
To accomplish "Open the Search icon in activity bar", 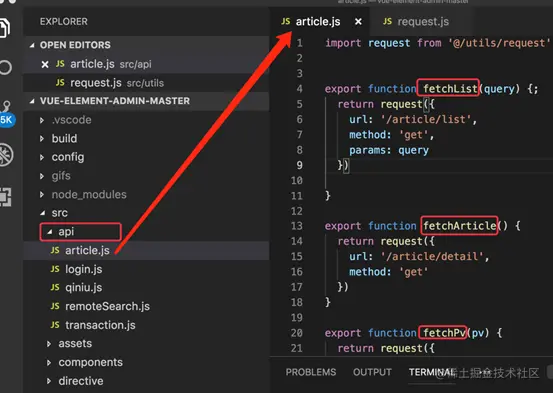I will point(5,67).
